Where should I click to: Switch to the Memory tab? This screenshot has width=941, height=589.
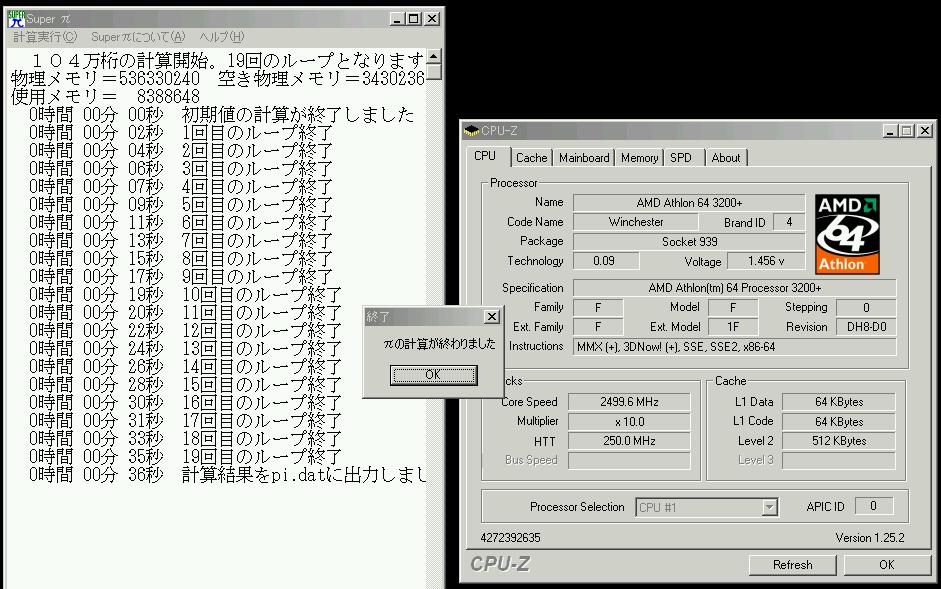(639, 158)
